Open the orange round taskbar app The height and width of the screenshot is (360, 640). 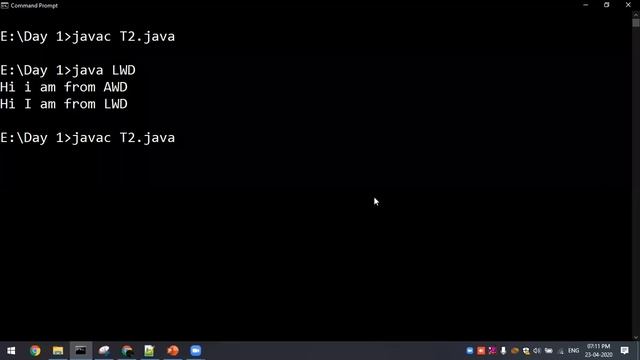click(173, 351)
